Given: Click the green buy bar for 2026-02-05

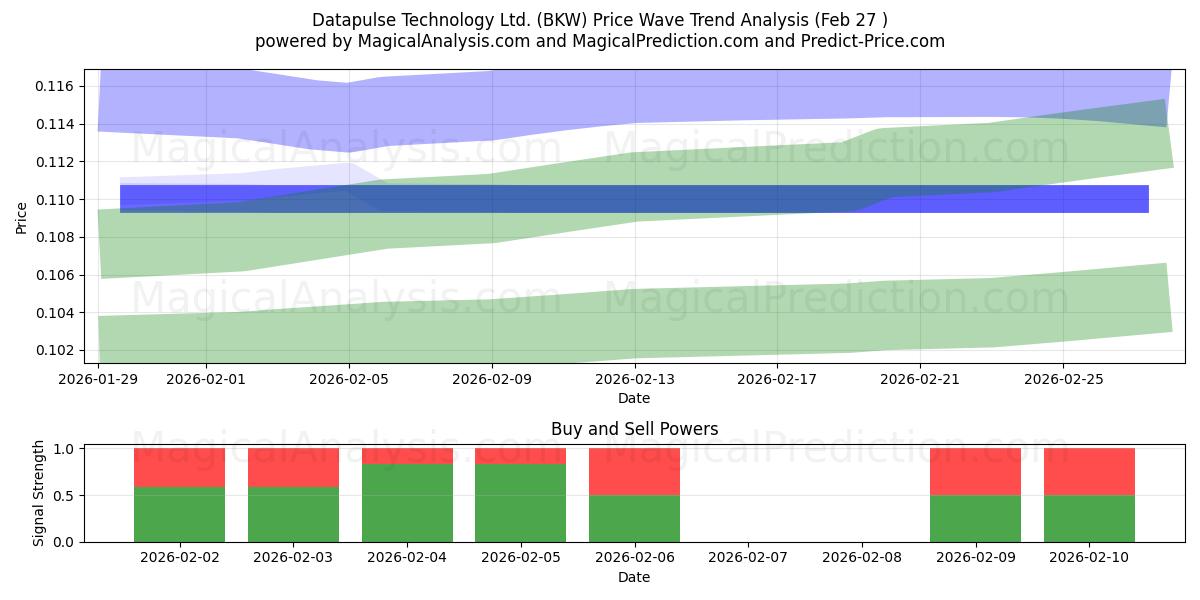Looking at the screenshot, I should [520, 503].
